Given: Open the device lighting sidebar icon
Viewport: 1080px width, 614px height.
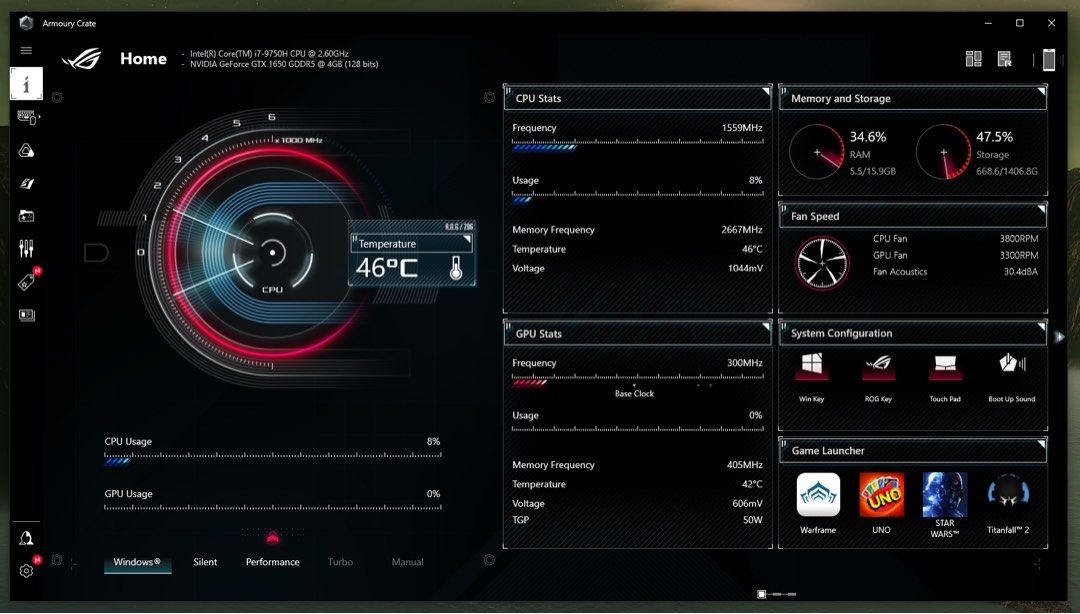Looking at the screenshot, I should tap(26, 117).
